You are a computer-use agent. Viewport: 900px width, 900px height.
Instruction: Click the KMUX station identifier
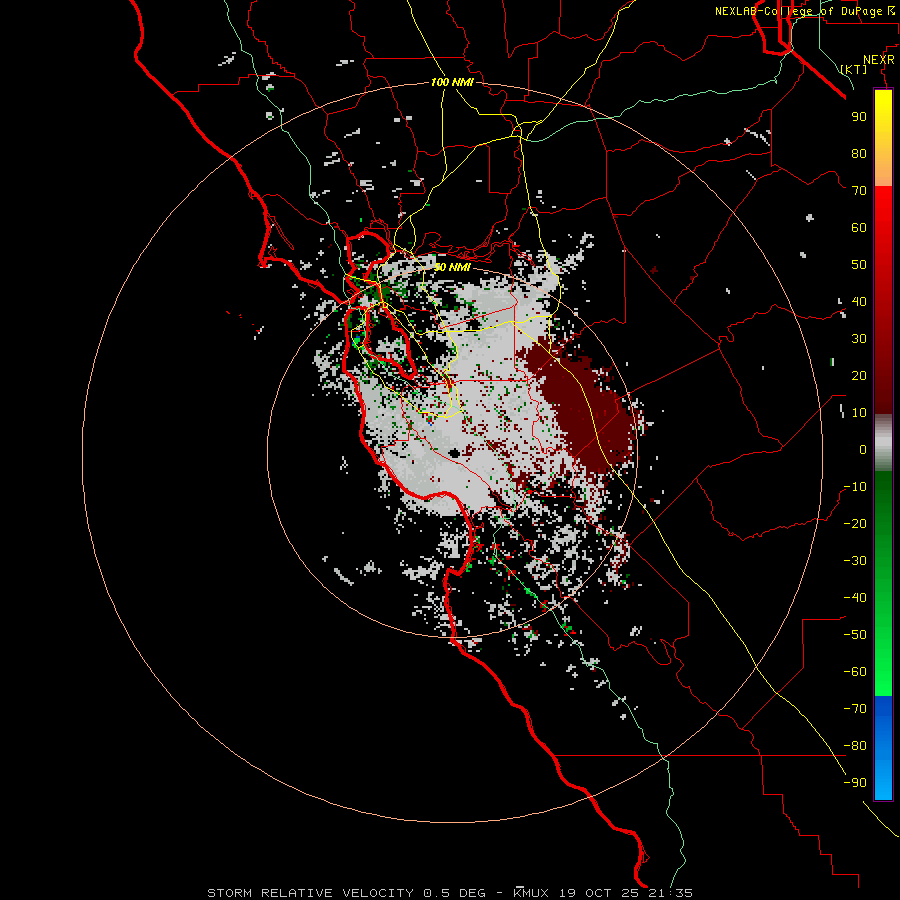(x=532, y=893)
